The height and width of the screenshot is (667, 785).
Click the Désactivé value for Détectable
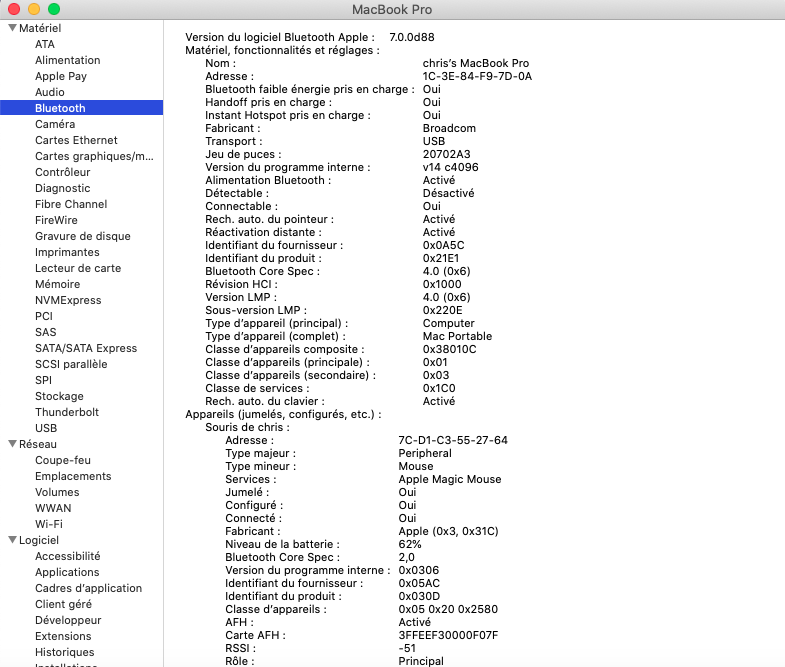coord(448,193)
